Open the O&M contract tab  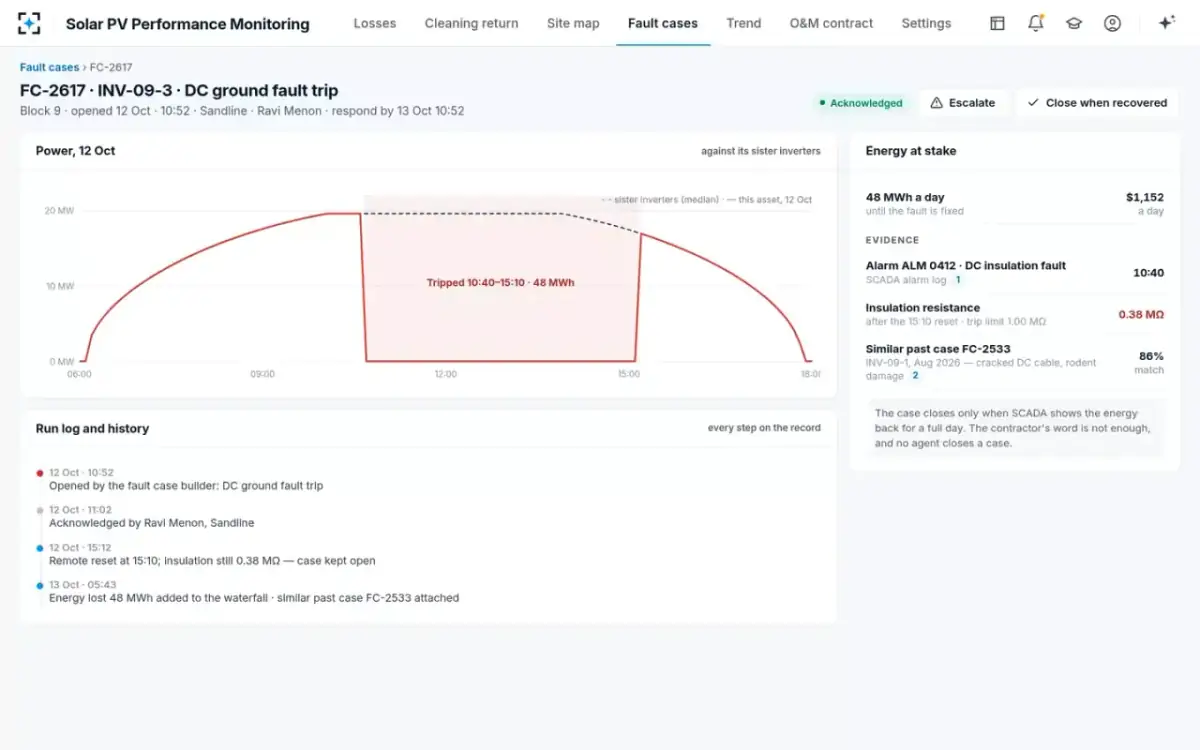[831, 23]
